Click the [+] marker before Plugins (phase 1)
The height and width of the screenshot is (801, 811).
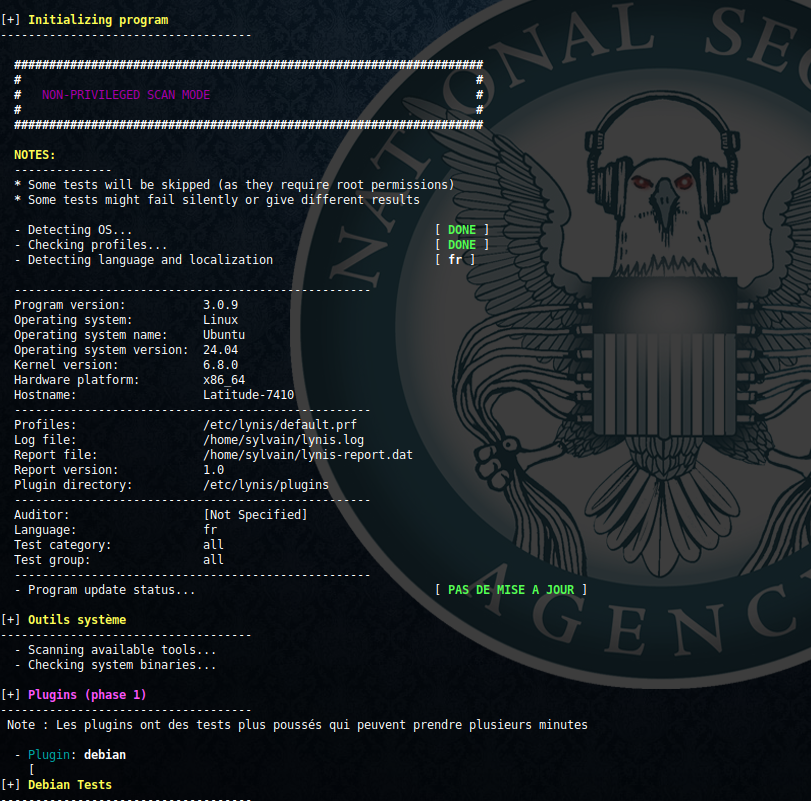tap(11, 694)
